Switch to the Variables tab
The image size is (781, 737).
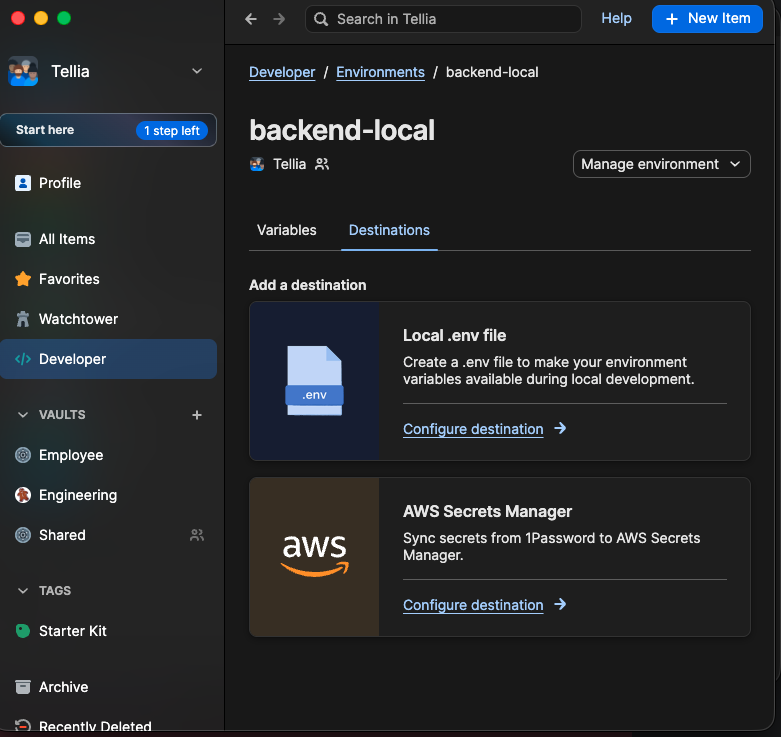(x=286, y=230)
